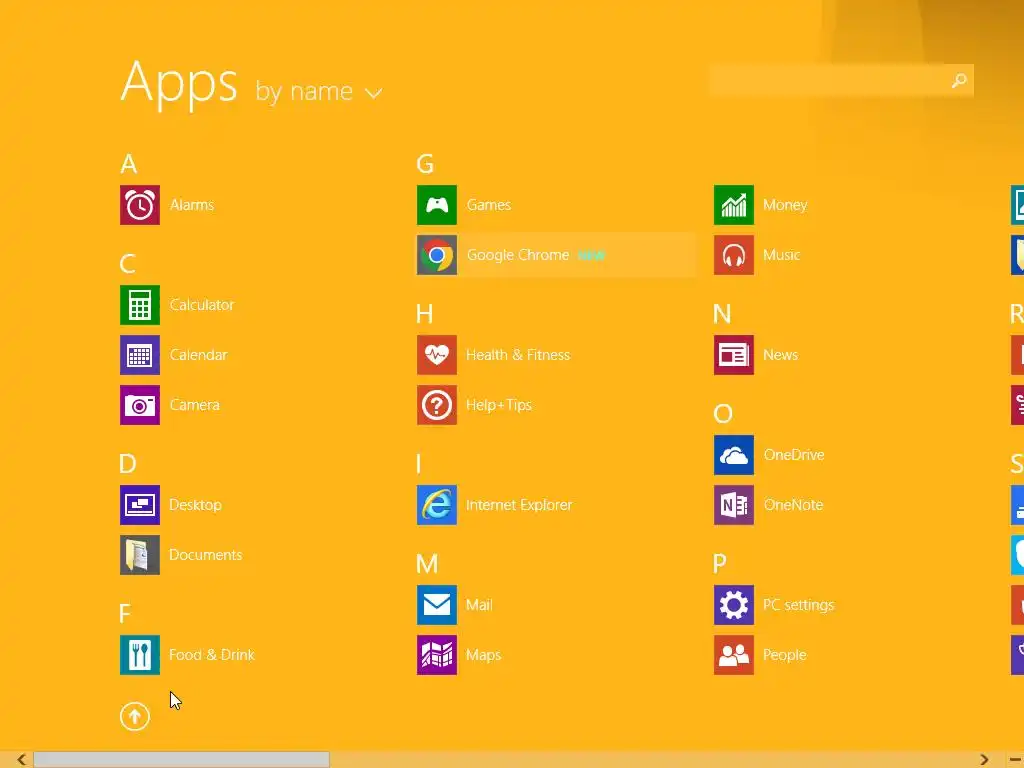Viewport: 1024px width, 768px height.
Task: Click the 'Google Chrome' label
Action: pos(518,255)
